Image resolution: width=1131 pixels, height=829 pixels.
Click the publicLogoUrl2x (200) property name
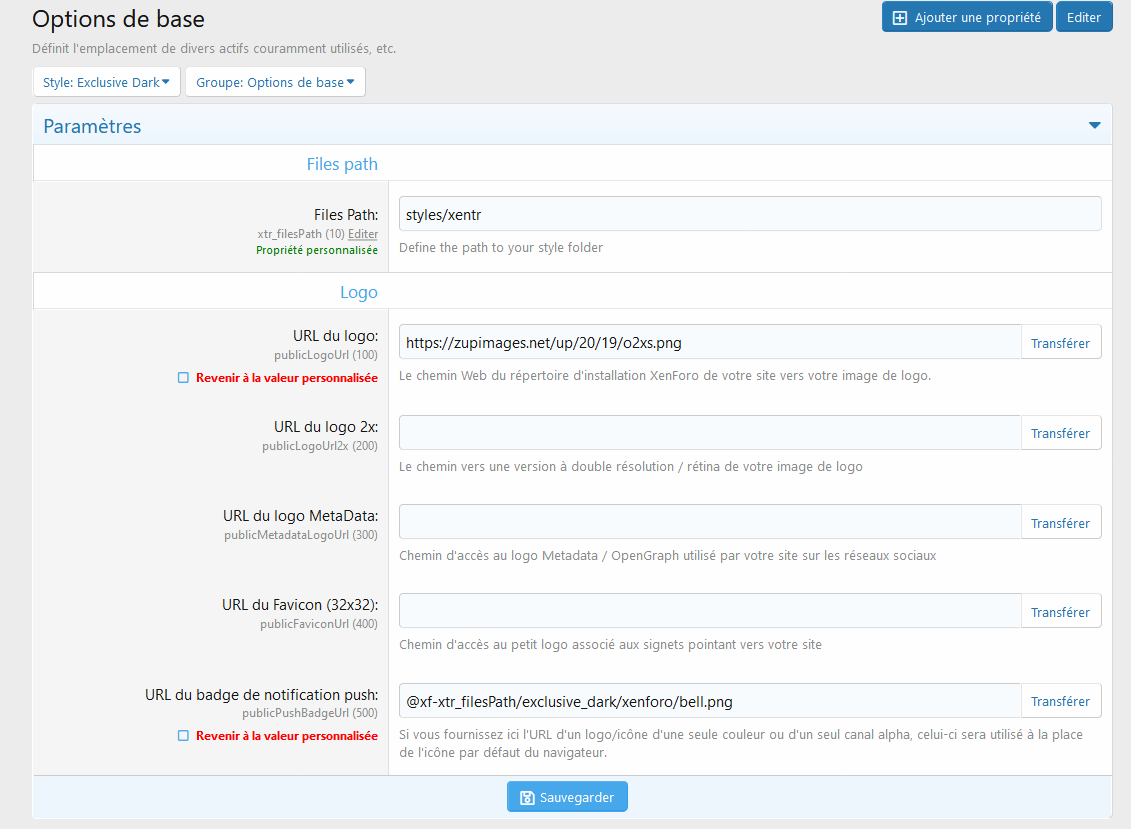coord(320,446)
